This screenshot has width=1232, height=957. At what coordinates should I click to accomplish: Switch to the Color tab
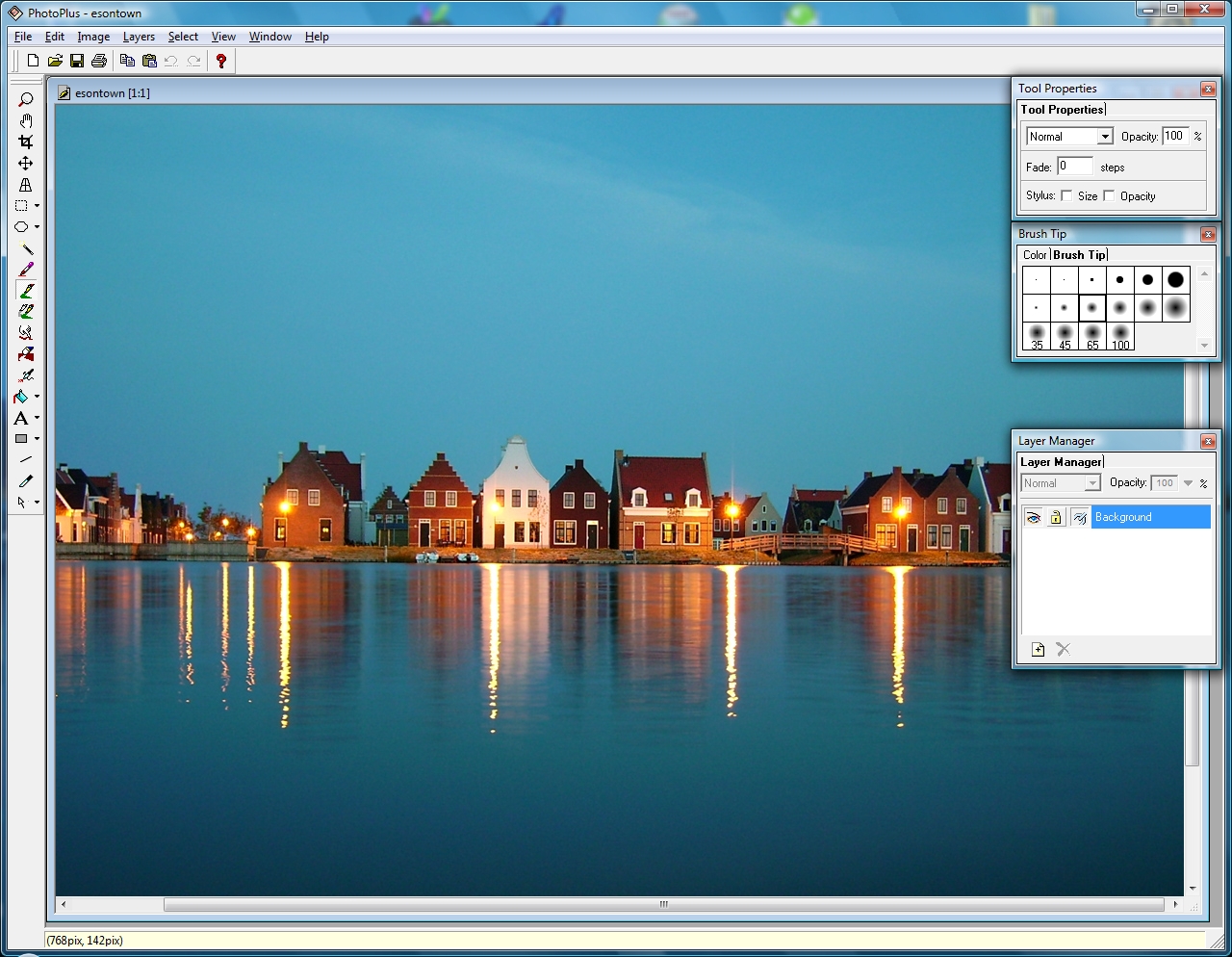coord(1035,255)
